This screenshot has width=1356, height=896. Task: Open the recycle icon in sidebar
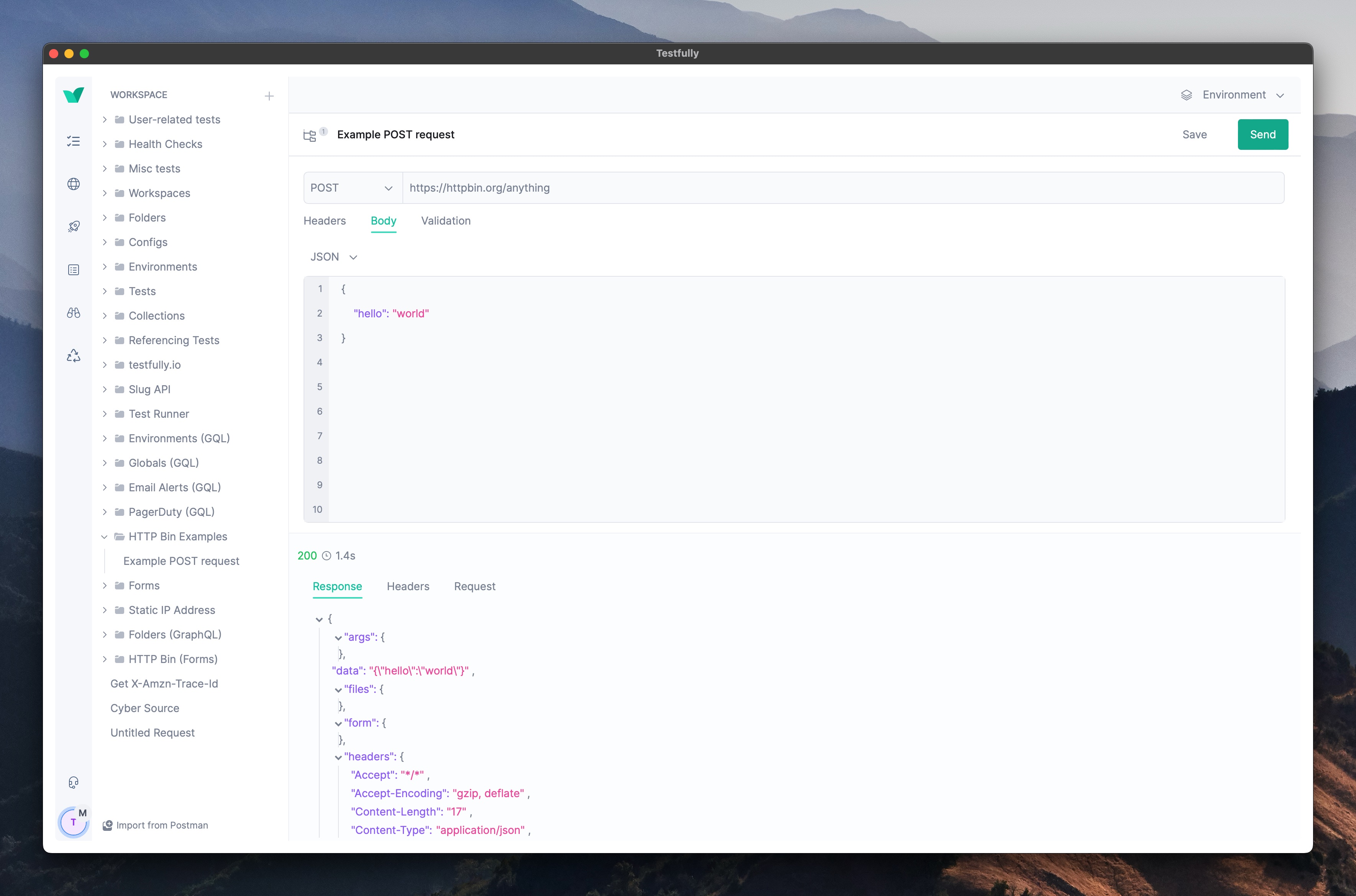tap(74, 355)
